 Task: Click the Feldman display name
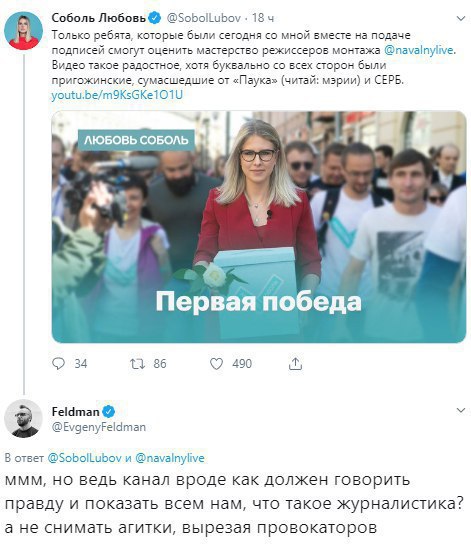tap(75, 412)
